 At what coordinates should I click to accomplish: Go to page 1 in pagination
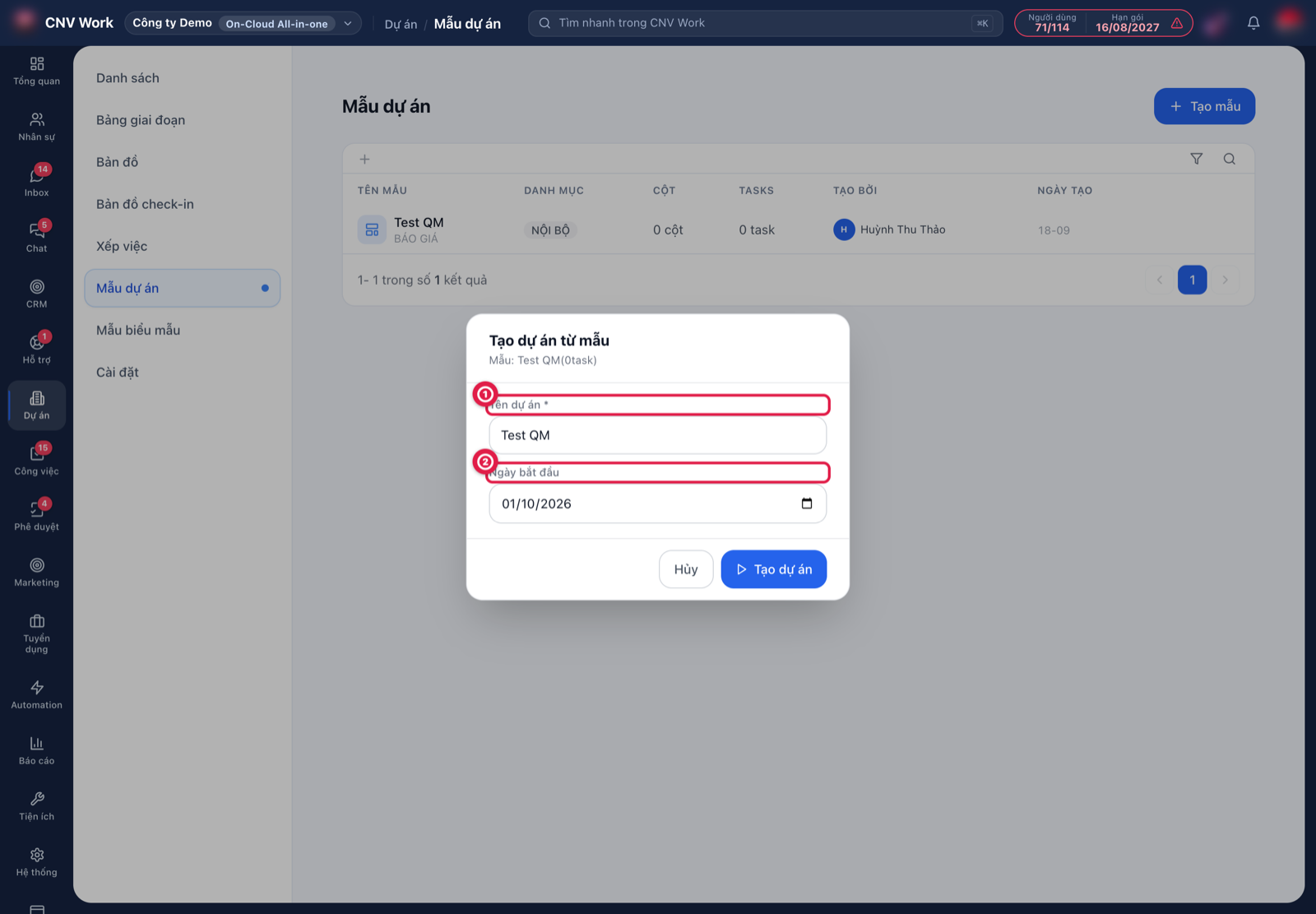pos(1192,280)
